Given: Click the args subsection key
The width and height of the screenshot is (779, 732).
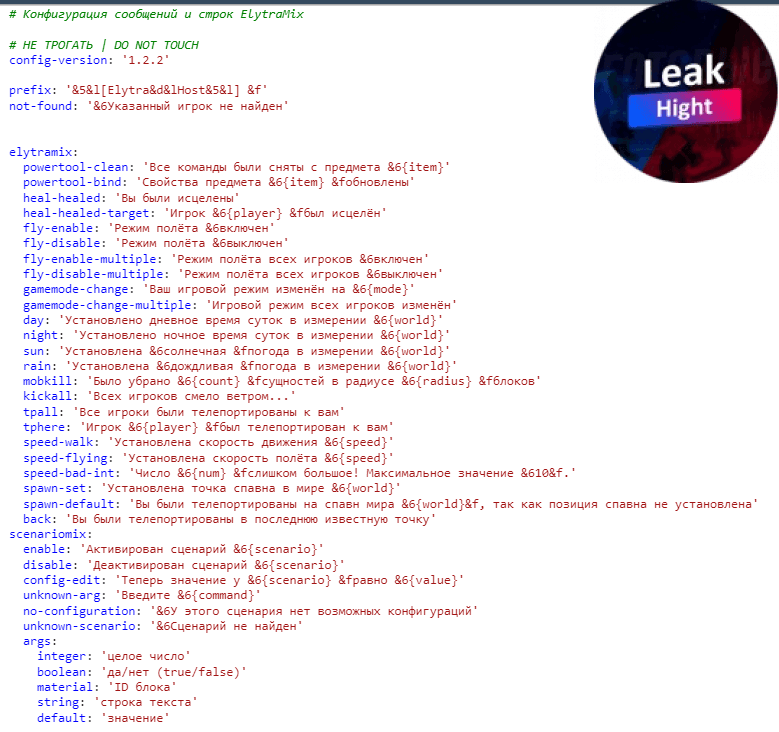Looking at the screenshot, I should tap(40, 642).
